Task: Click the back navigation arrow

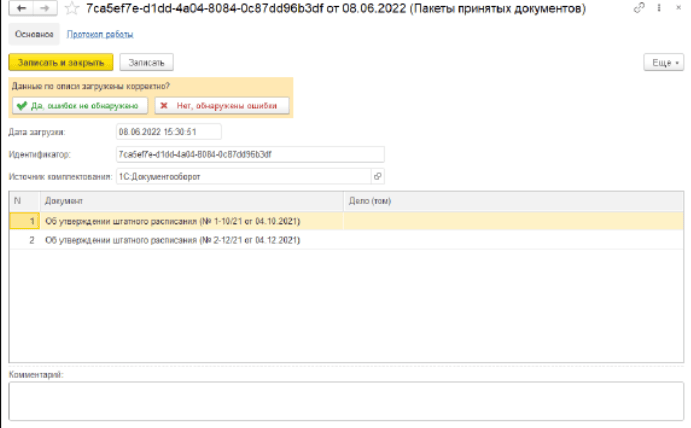Action: point(18,9)
